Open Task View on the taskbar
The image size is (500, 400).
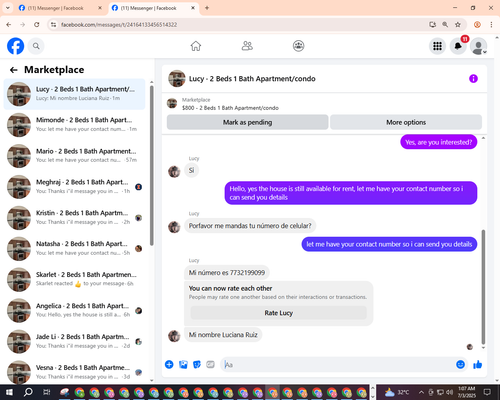[x=47, y=392]
